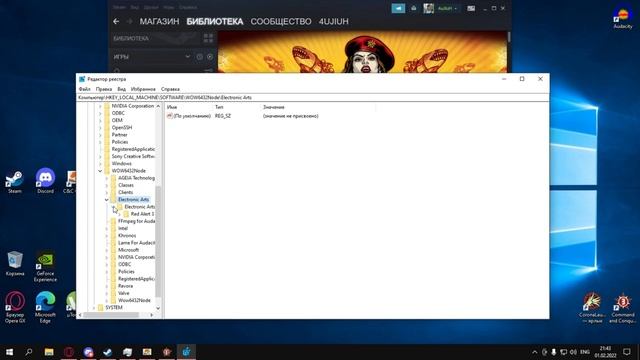Open the Microsoft Edge desktop shortcut
The width and height of the screenshot is (640, 360).
[x=45, y=308]
